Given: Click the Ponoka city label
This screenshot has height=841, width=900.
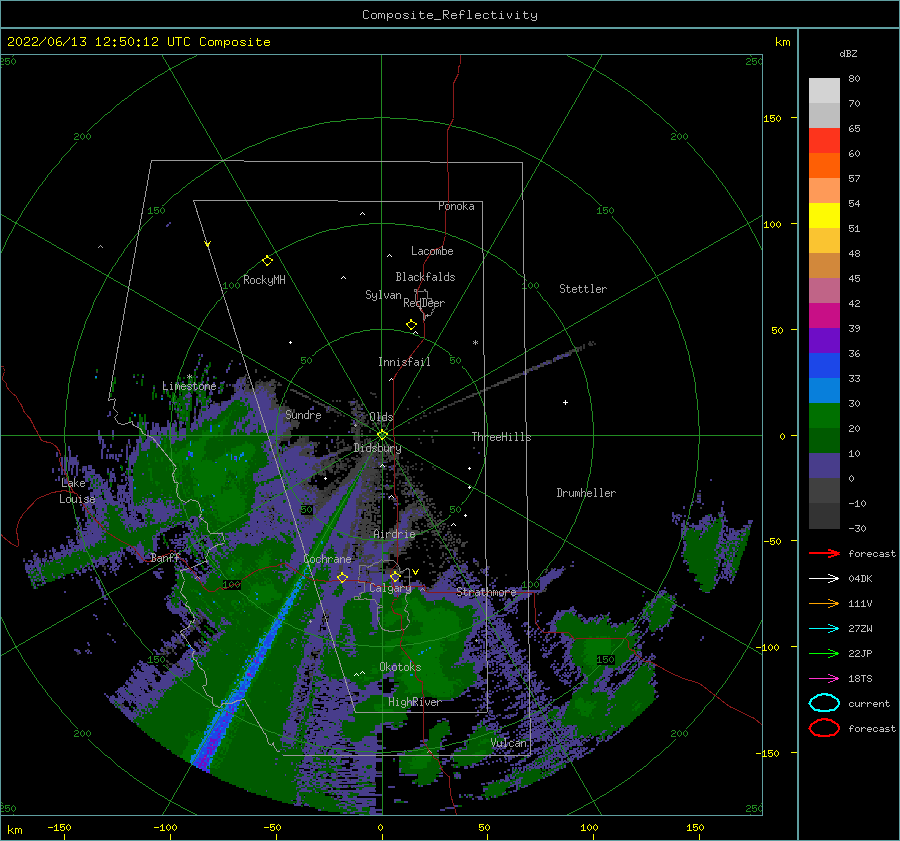Looking at the screenshot, I should 456,206.
